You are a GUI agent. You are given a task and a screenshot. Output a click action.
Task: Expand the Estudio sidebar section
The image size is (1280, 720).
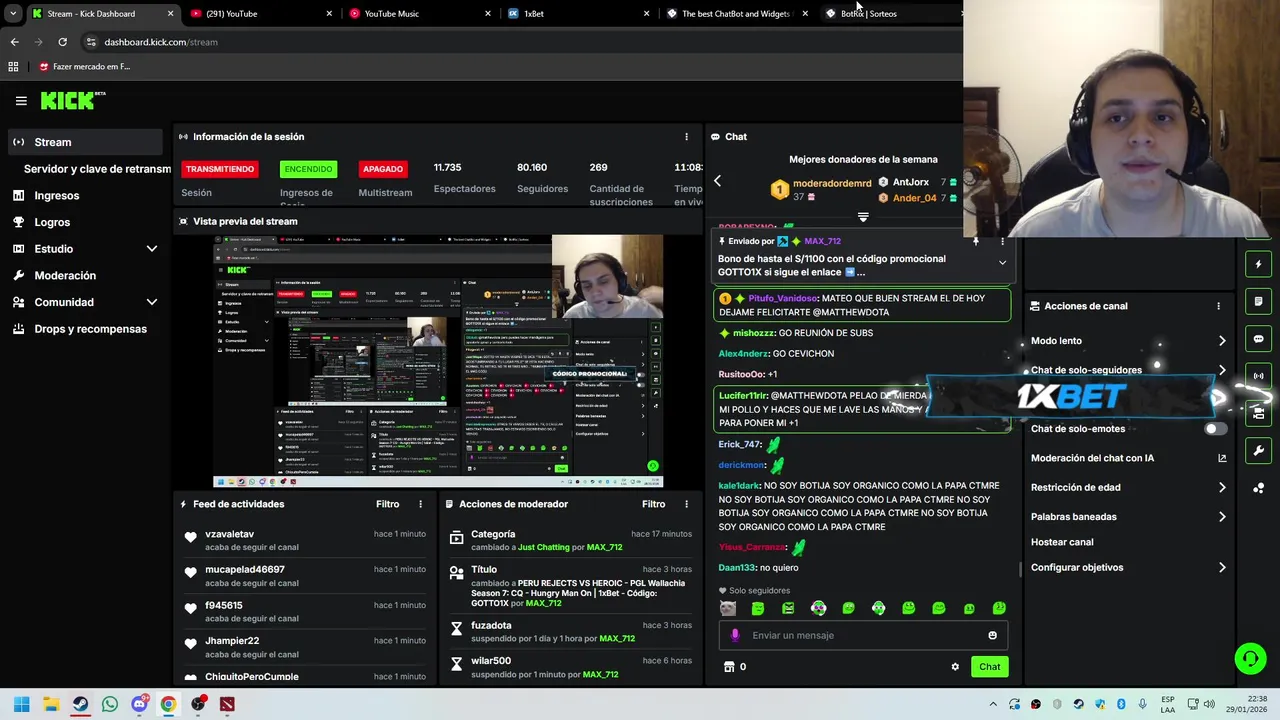tap(152, 249)
